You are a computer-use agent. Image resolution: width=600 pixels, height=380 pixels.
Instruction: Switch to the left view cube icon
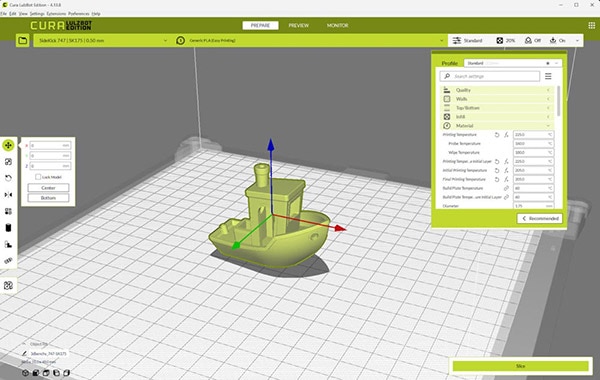56,373
